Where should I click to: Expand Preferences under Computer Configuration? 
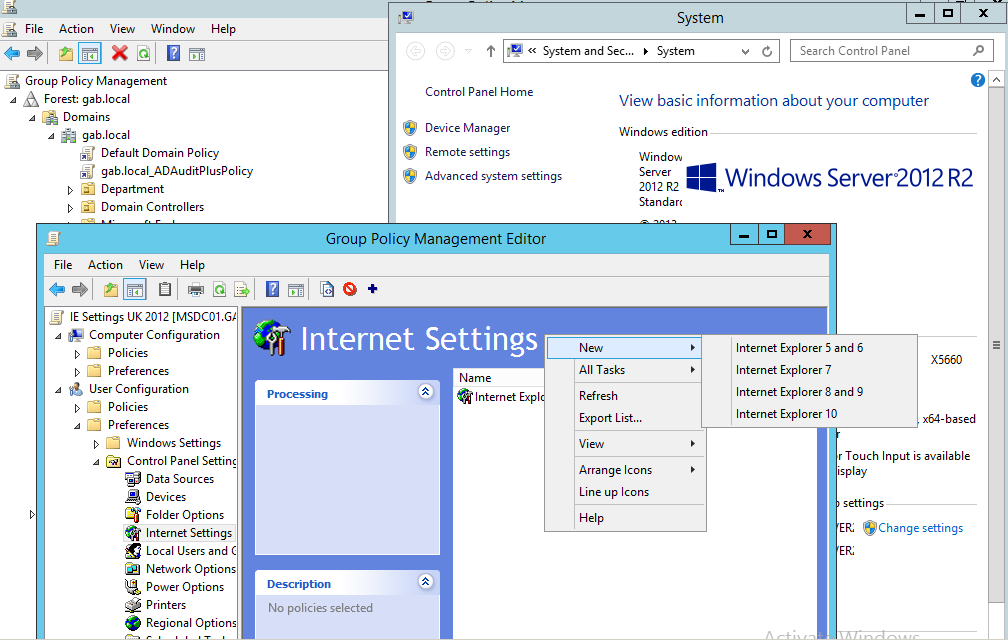click(77, 372)
